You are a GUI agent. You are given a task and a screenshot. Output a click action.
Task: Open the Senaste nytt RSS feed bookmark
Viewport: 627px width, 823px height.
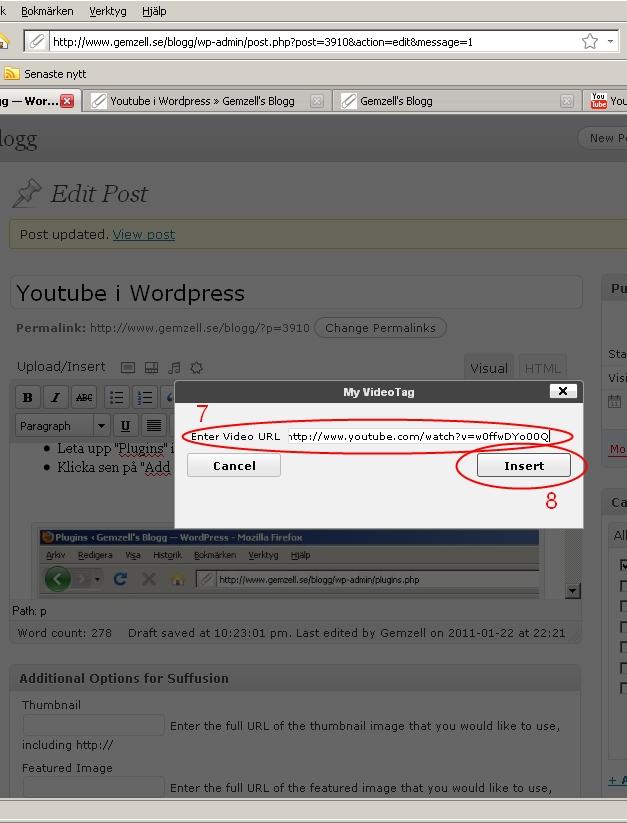(45, 74)
